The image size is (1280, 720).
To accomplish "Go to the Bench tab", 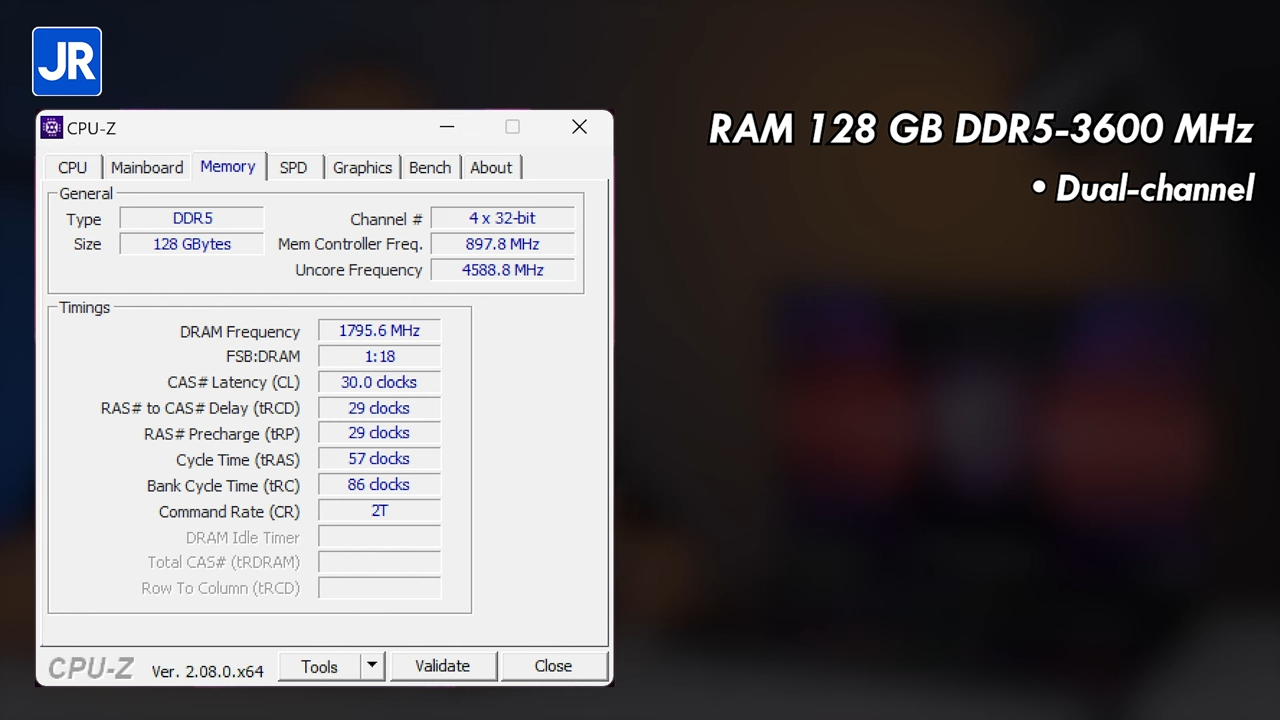I will click(x=430, y=168).
